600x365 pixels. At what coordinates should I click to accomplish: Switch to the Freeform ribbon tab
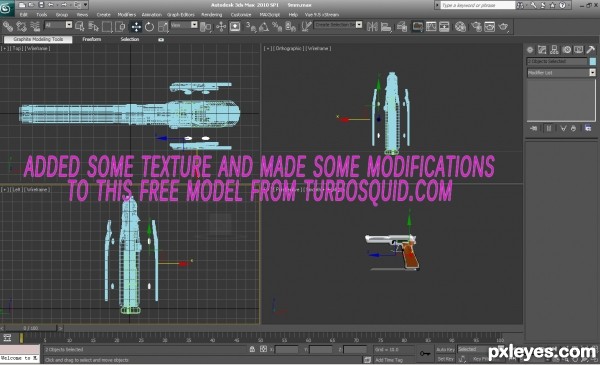pyautogui.click(x=91, y=39)
